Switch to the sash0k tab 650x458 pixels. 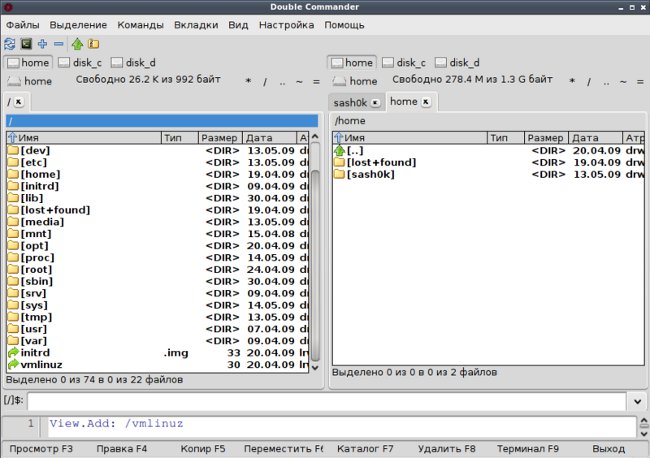pos(350,102)
